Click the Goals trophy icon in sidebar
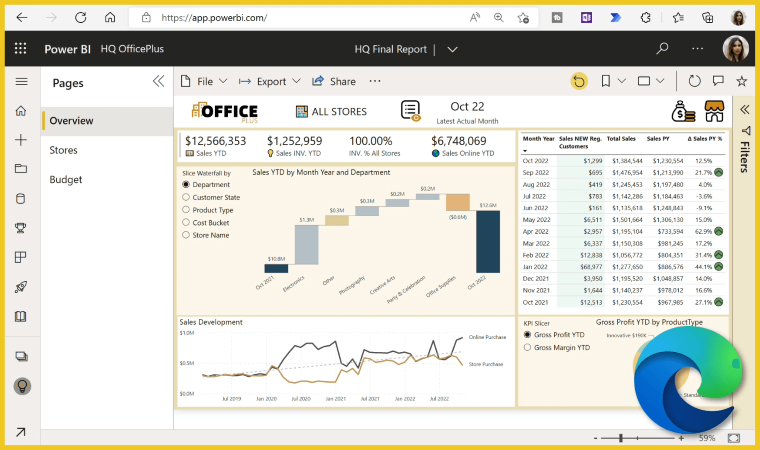760x450 pixels. [20, 227]
